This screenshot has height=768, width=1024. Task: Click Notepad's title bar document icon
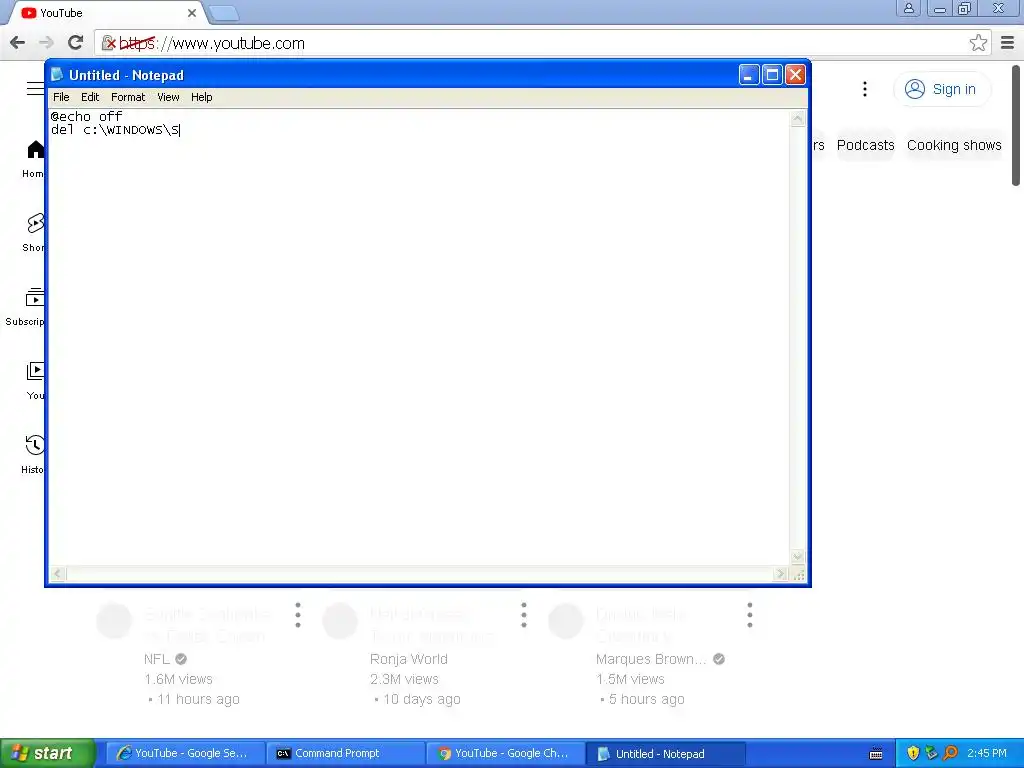(57, 74)
